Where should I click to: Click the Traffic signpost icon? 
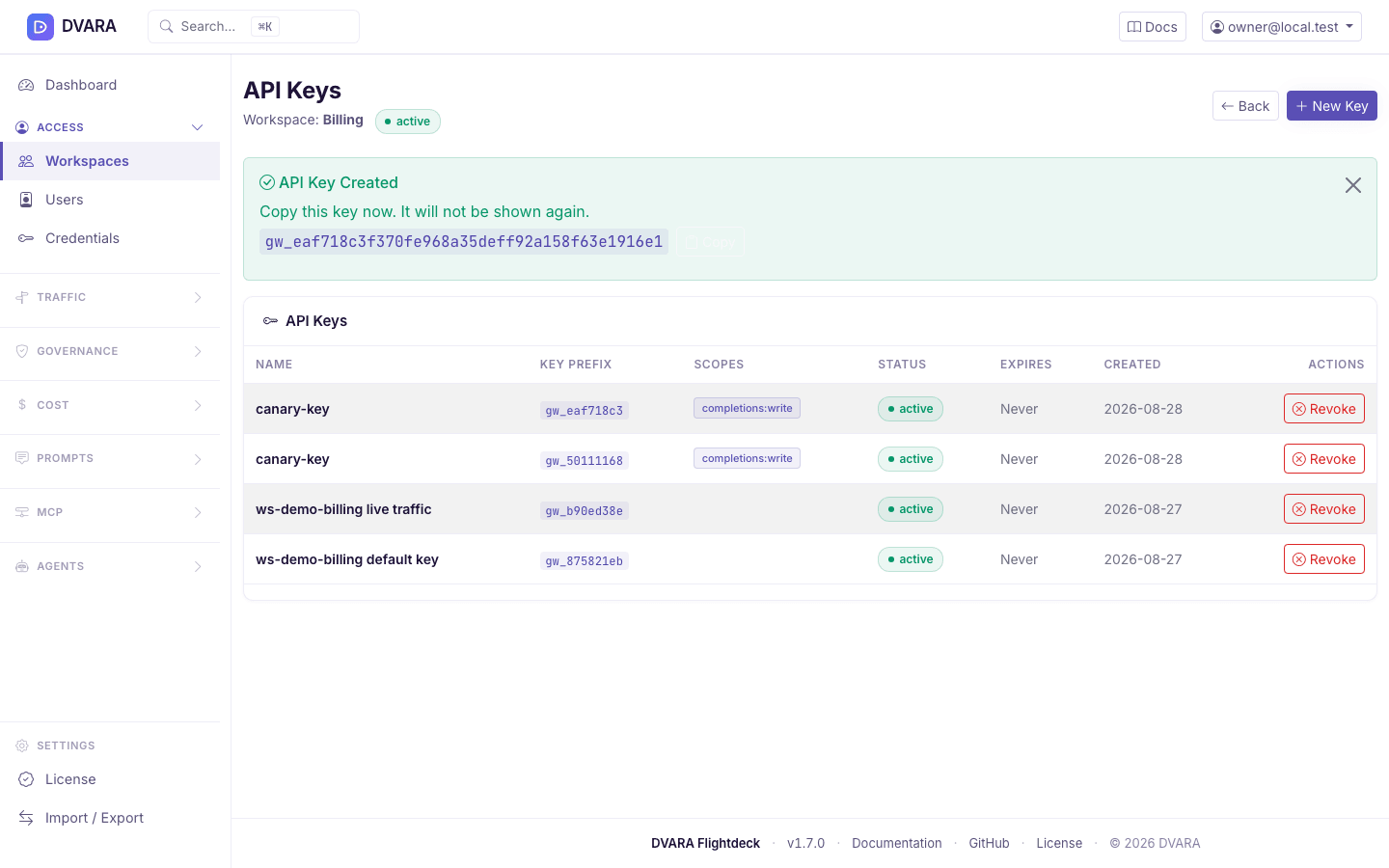coord(22,297)
